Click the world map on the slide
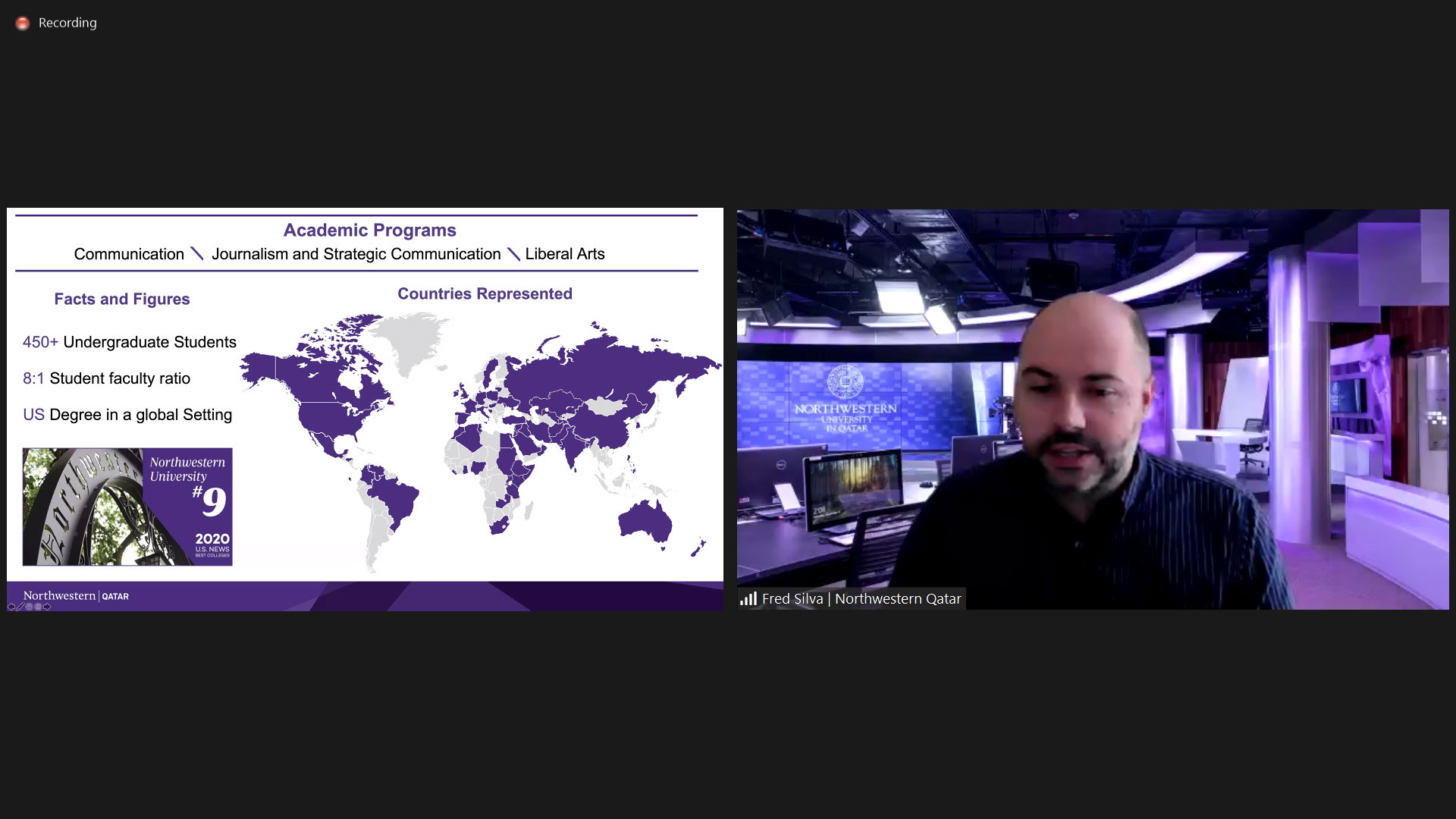 [x=481, y=441]
